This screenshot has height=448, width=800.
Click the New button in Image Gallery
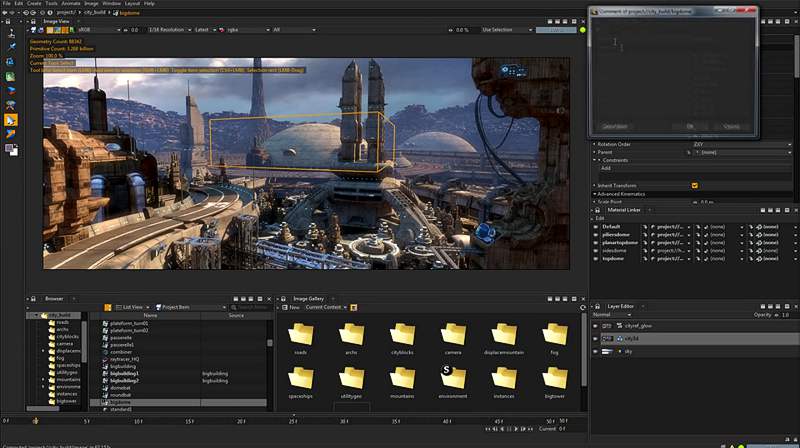point(291,307)
